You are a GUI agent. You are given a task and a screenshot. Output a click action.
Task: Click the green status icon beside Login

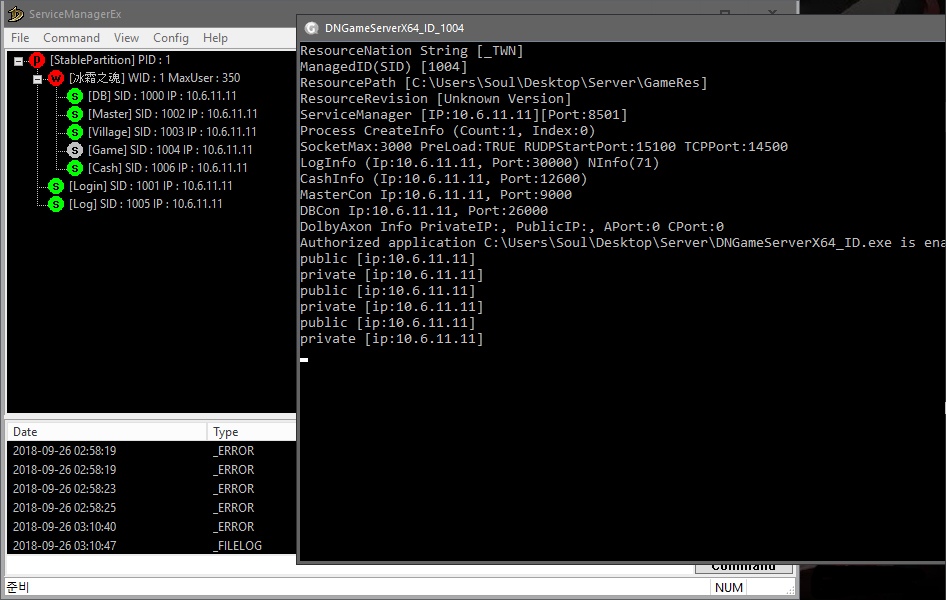[56, 186]
